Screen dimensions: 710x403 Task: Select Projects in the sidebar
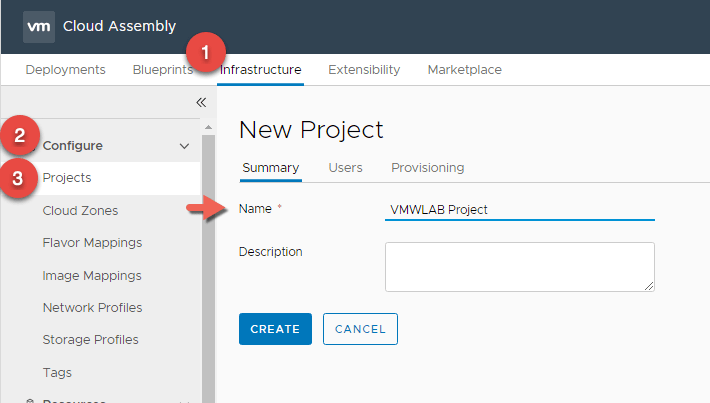click(x=67, y=178)
